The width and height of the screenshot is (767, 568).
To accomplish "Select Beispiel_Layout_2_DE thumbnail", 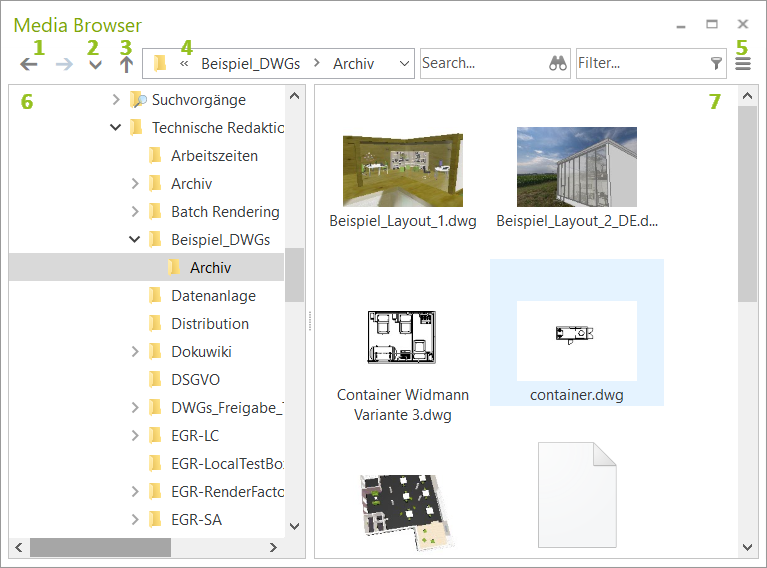I will [577, 167].
